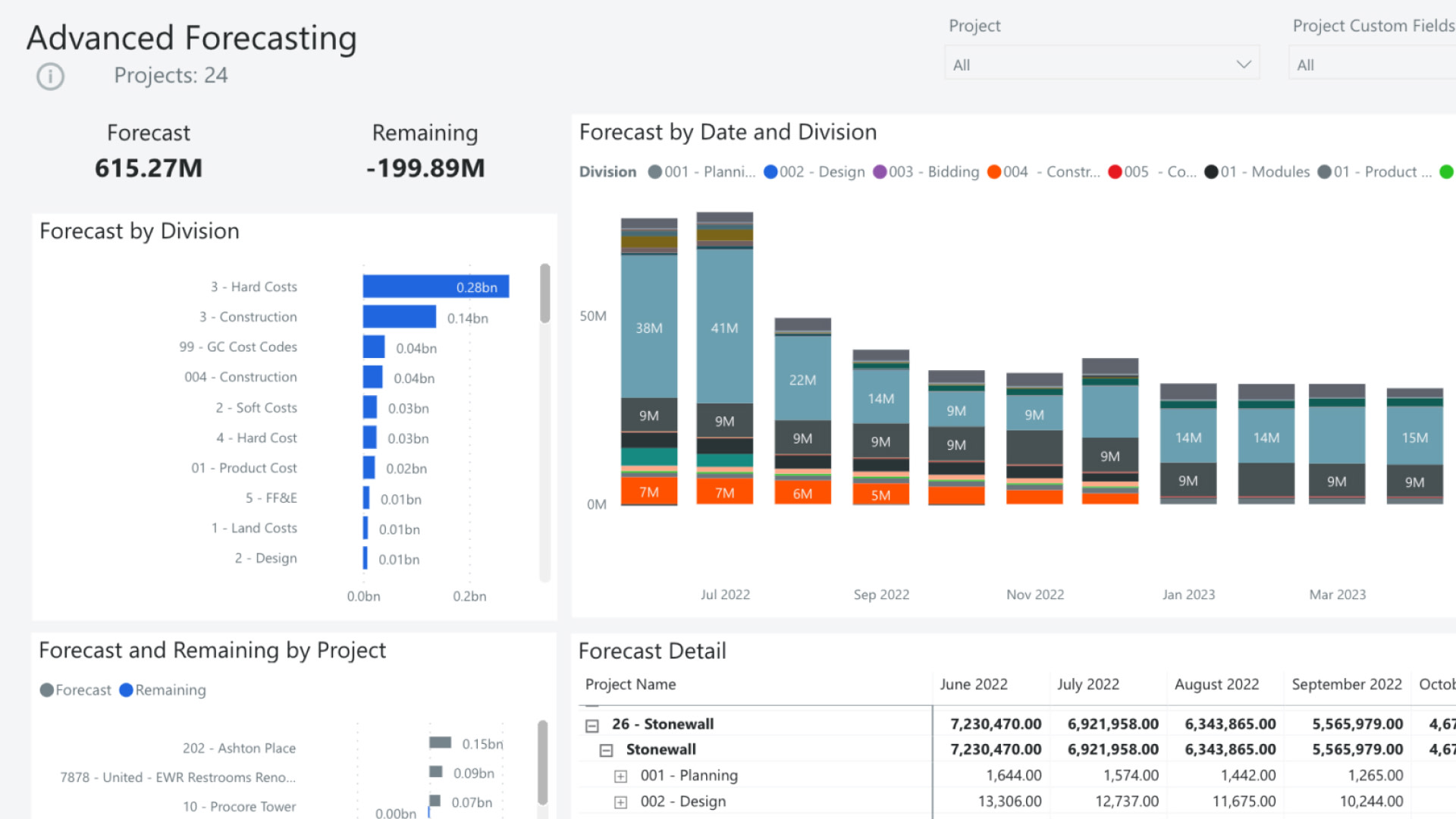The height and width of the screenshot is (819, 1456).
Task: Expand the 002 - Design row
Action: click(620, 802)
